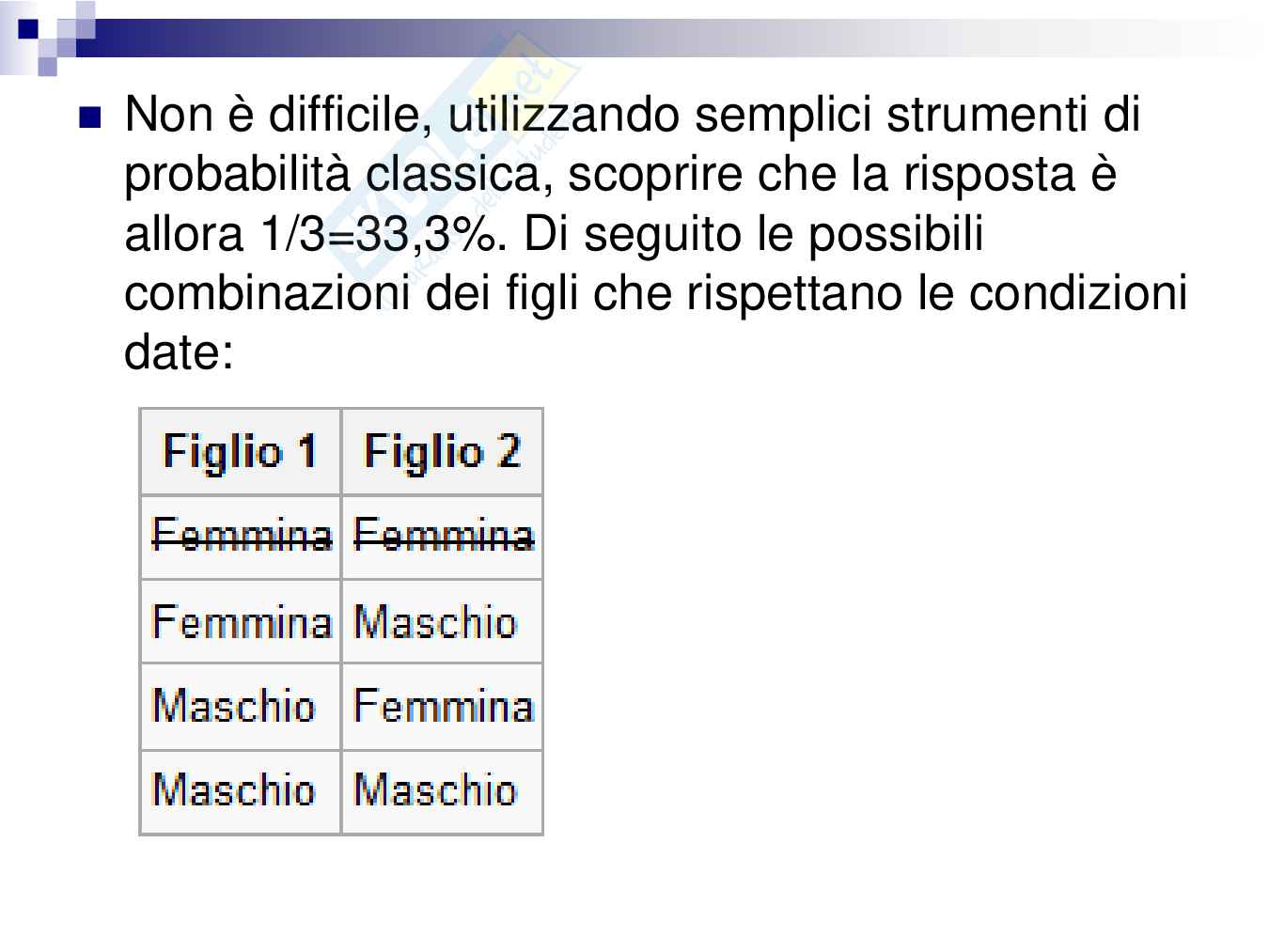Click the decorative squares logo in slide corner
Image resolution: width=1269 pixels, height=952 pixels.
(47, 38)
